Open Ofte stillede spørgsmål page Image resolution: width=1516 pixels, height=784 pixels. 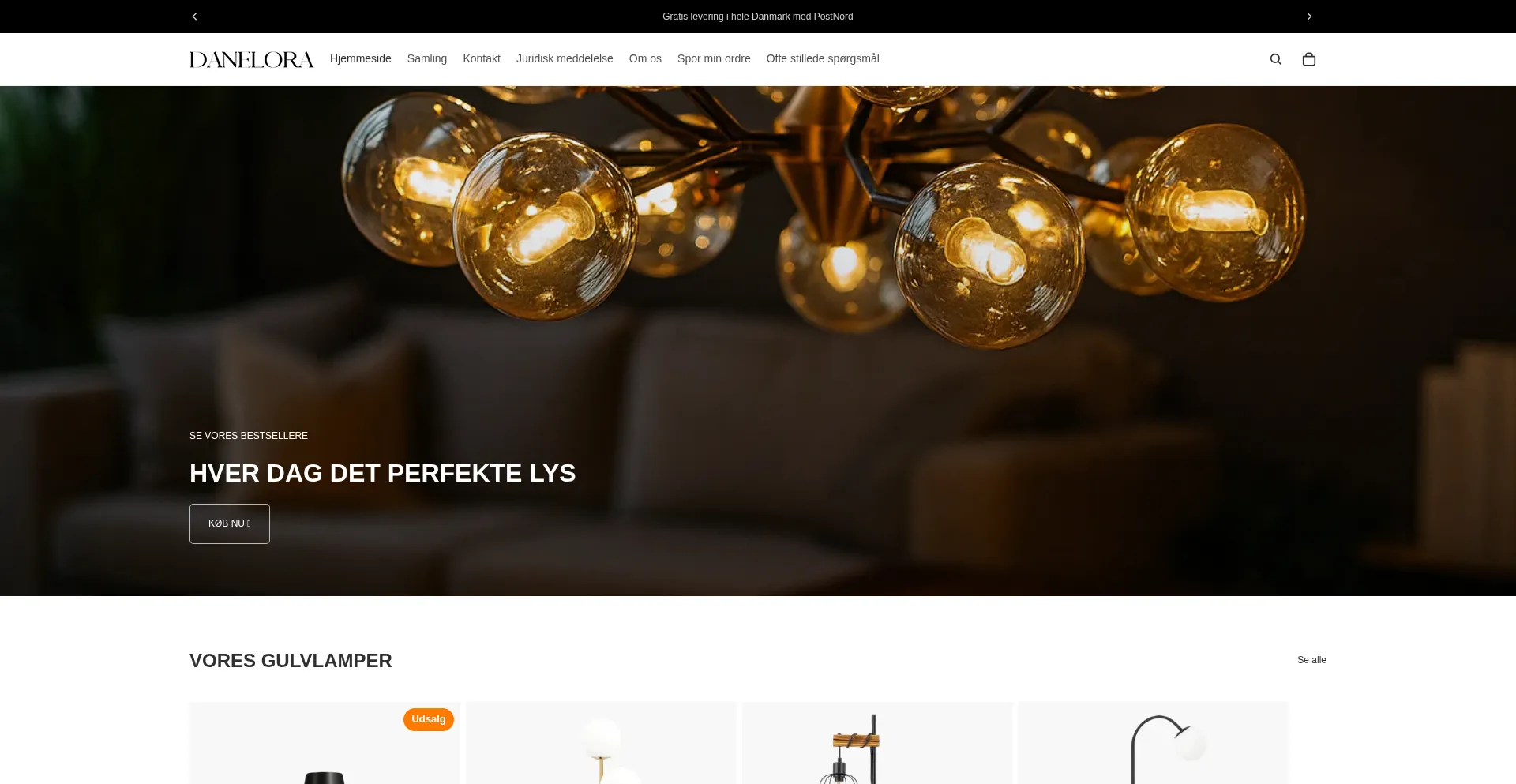coord(823,58)
